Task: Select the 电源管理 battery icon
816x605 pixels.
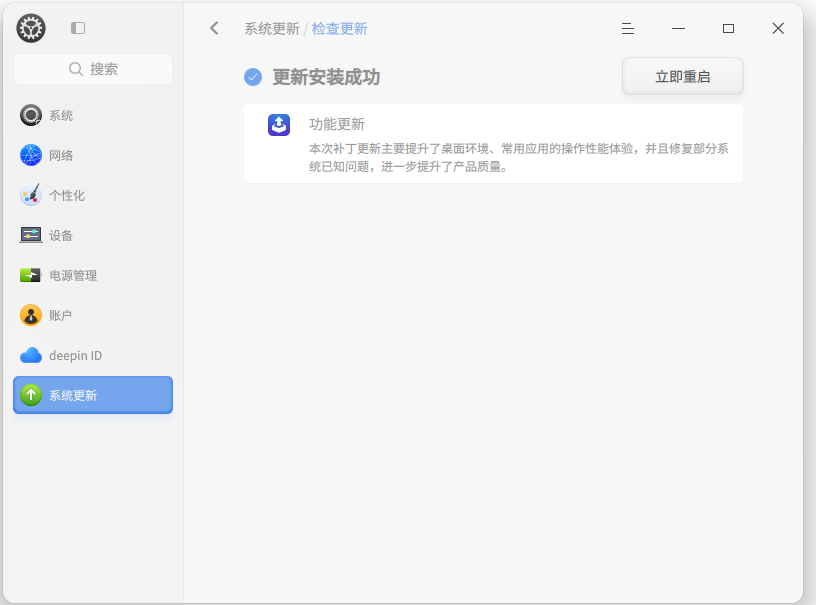Action: click(x=31, y=275)
